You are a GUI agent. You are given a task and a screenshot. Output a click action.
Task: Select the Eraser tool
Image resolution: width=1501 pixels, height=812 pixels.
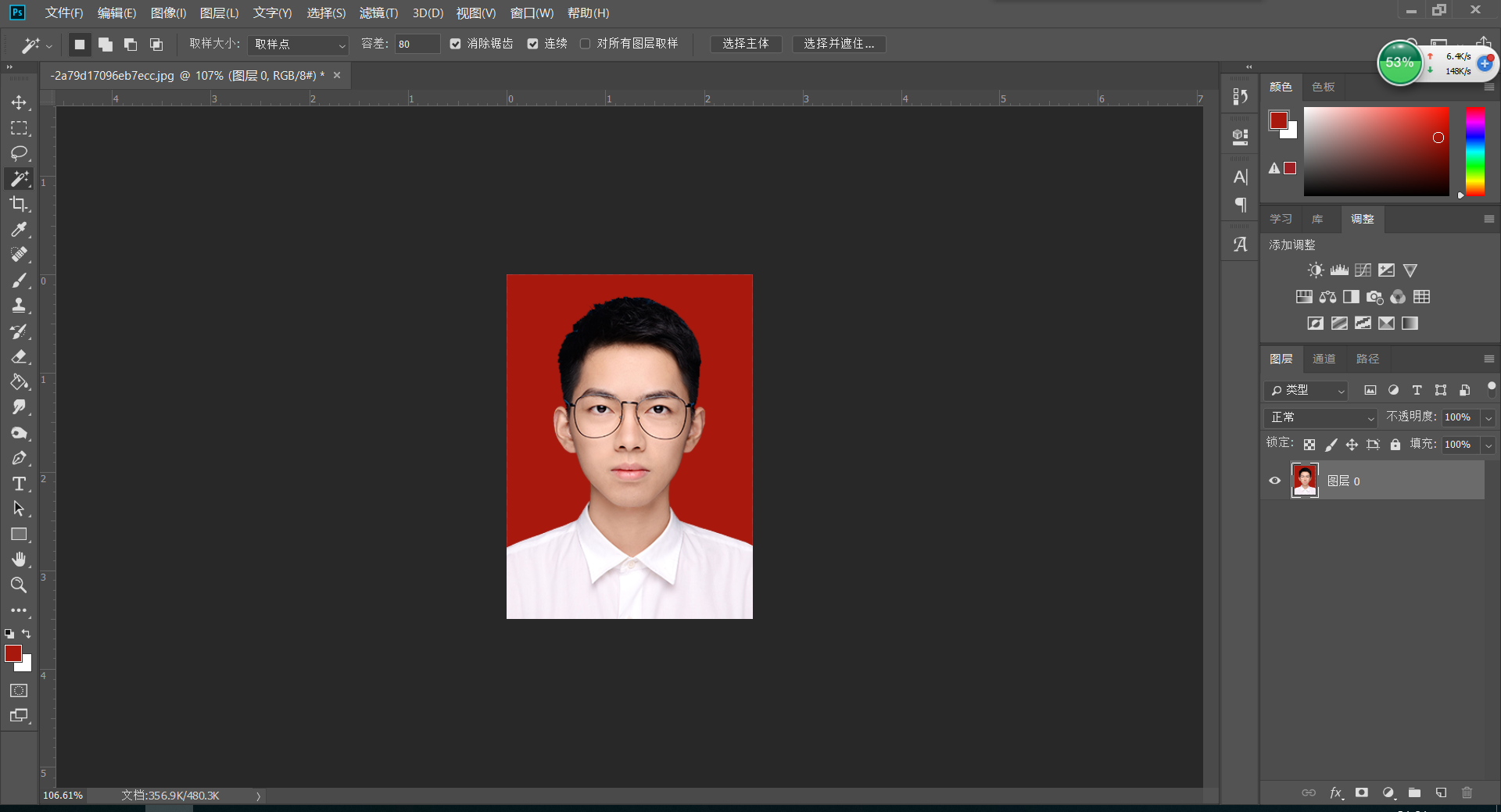coord(19,356)
